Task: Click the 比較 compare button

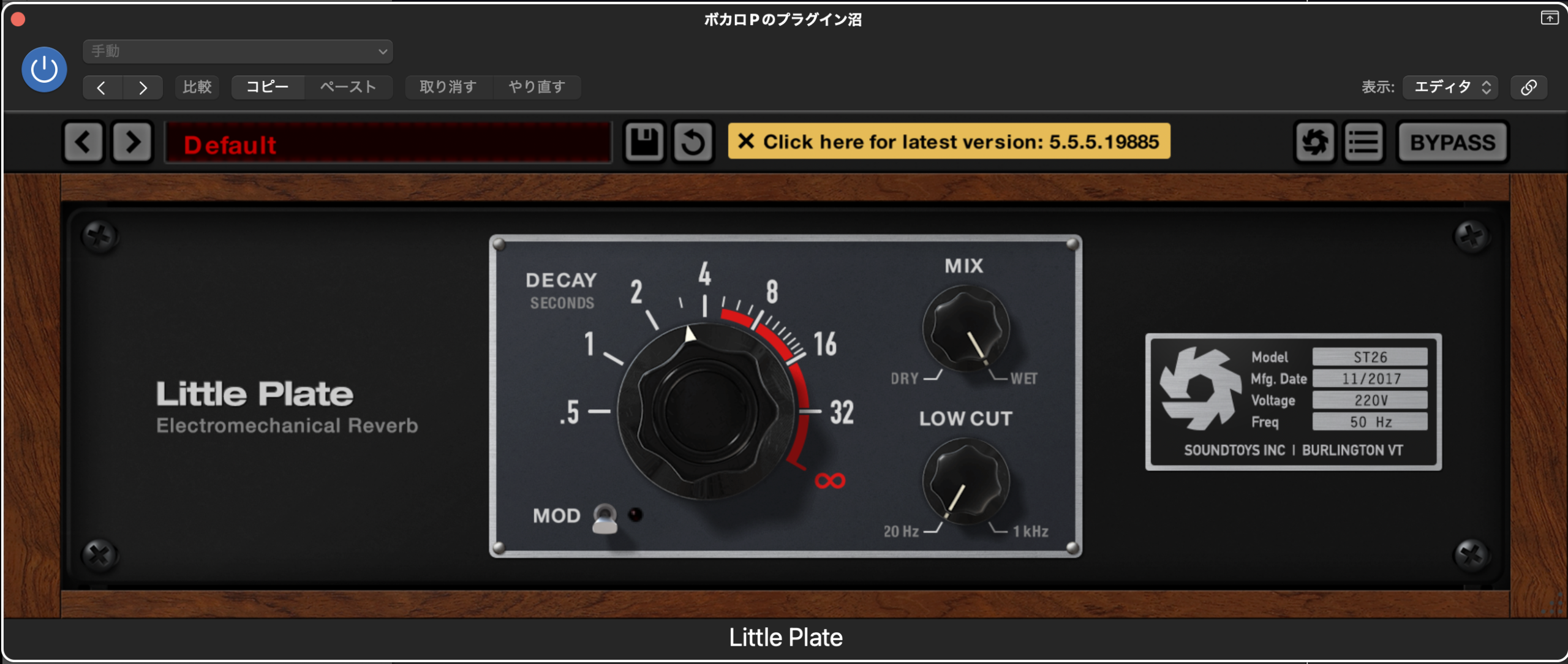Action: point(197,87)
